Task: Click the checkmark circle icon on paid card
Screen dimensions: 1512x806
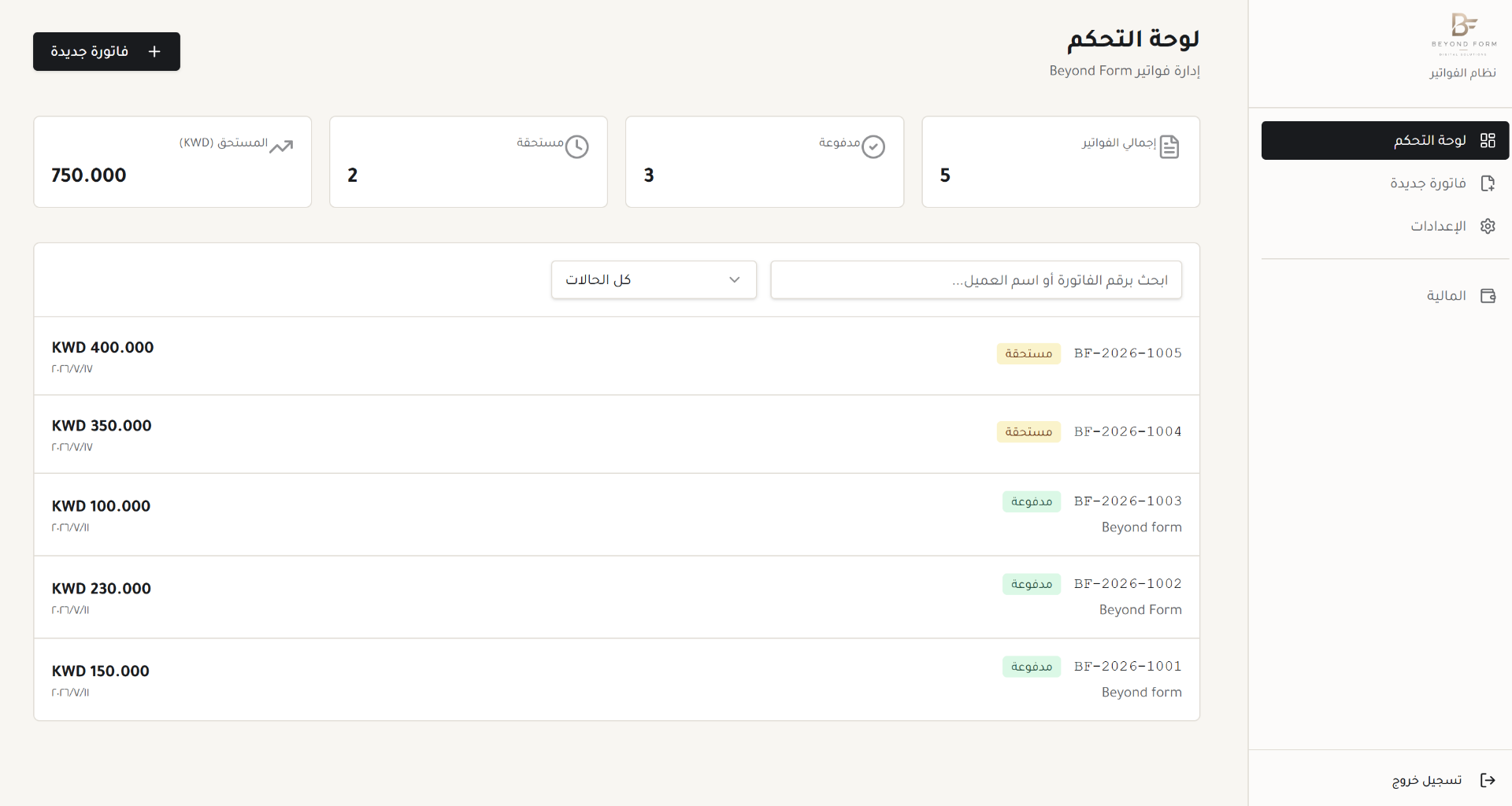Action: (873, 146)
